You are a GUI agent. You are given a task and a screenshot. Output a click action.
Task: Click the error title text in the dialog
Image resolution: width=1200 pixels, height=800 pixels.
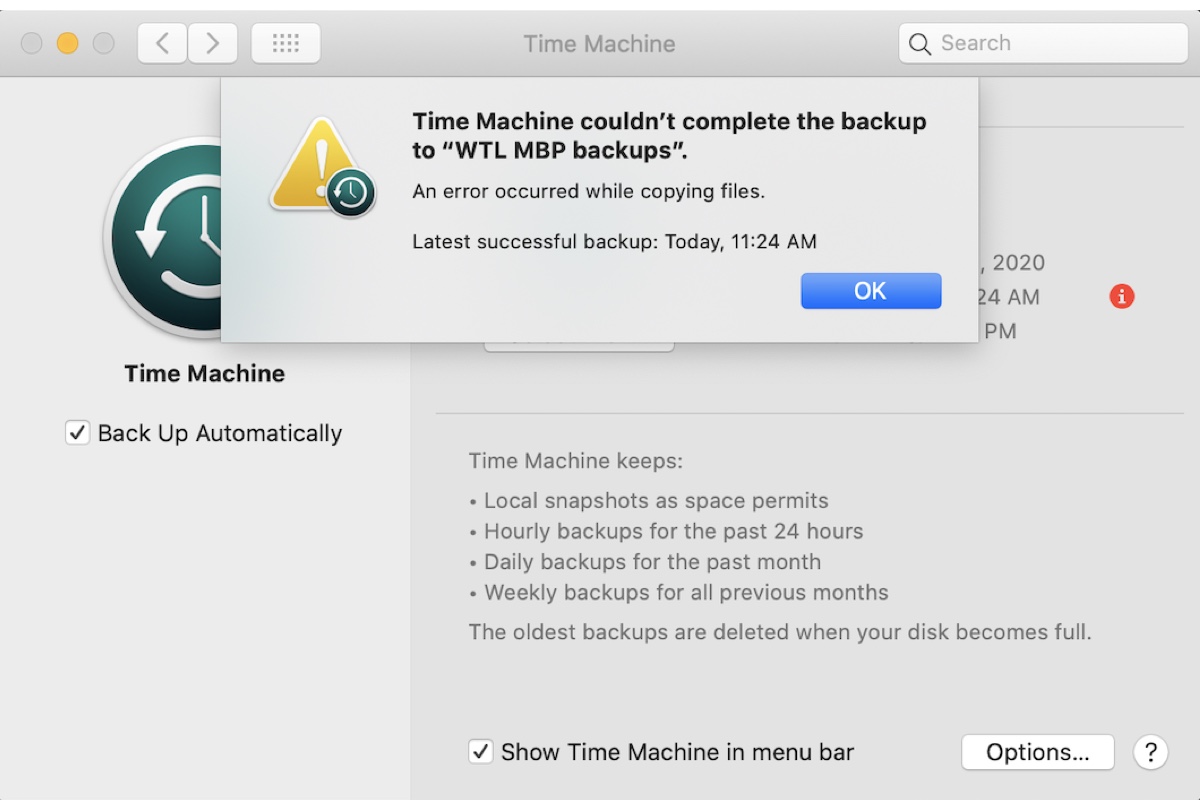pyautogui.click(x=668, y=132)
